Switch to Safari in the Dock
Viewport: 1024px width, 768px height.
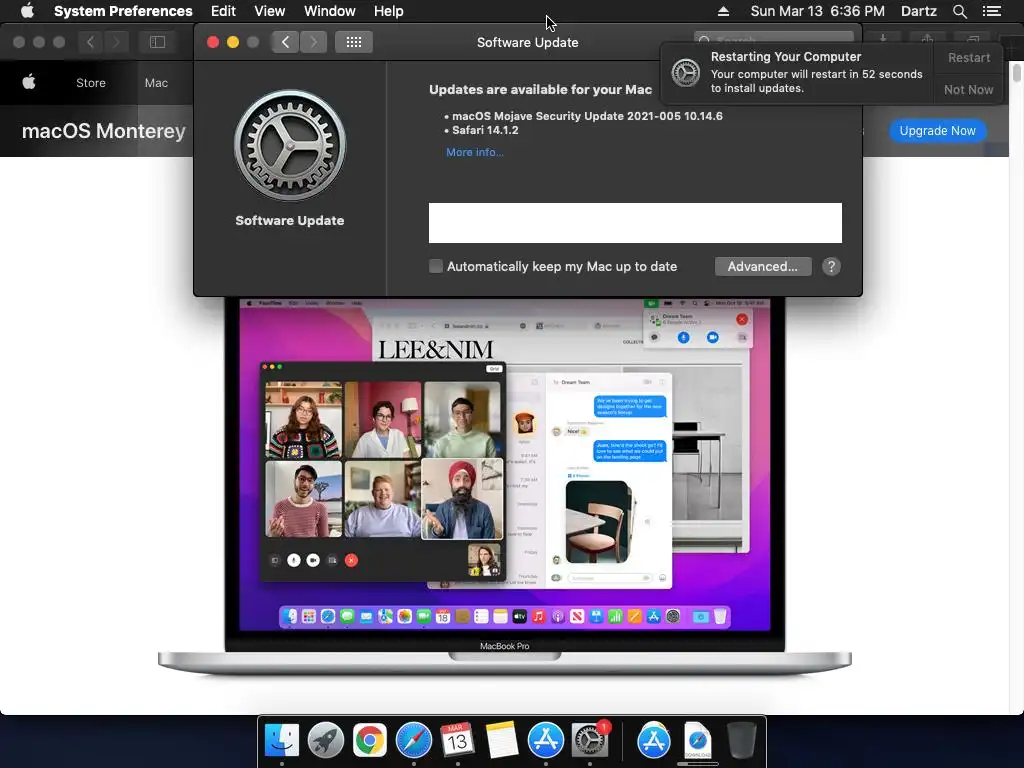coord(413,741)
